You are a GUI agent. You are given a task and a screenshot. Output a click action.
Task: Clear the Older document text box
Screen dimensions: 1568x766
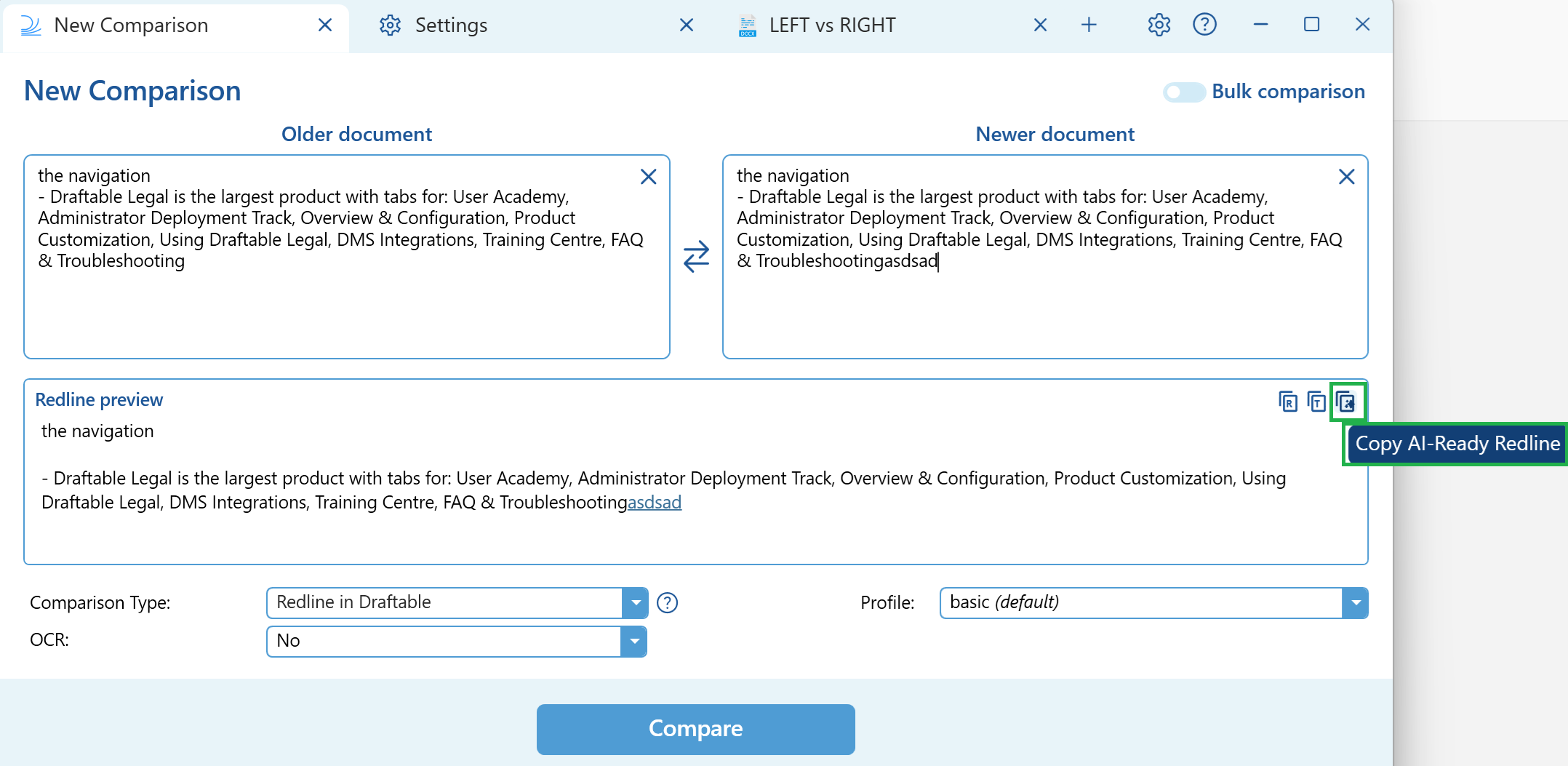(x=648, y=177)
